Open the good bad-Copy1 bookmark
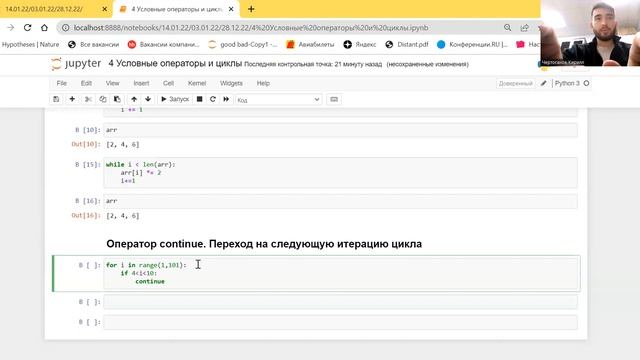The image size is (640, 360). 243,44
